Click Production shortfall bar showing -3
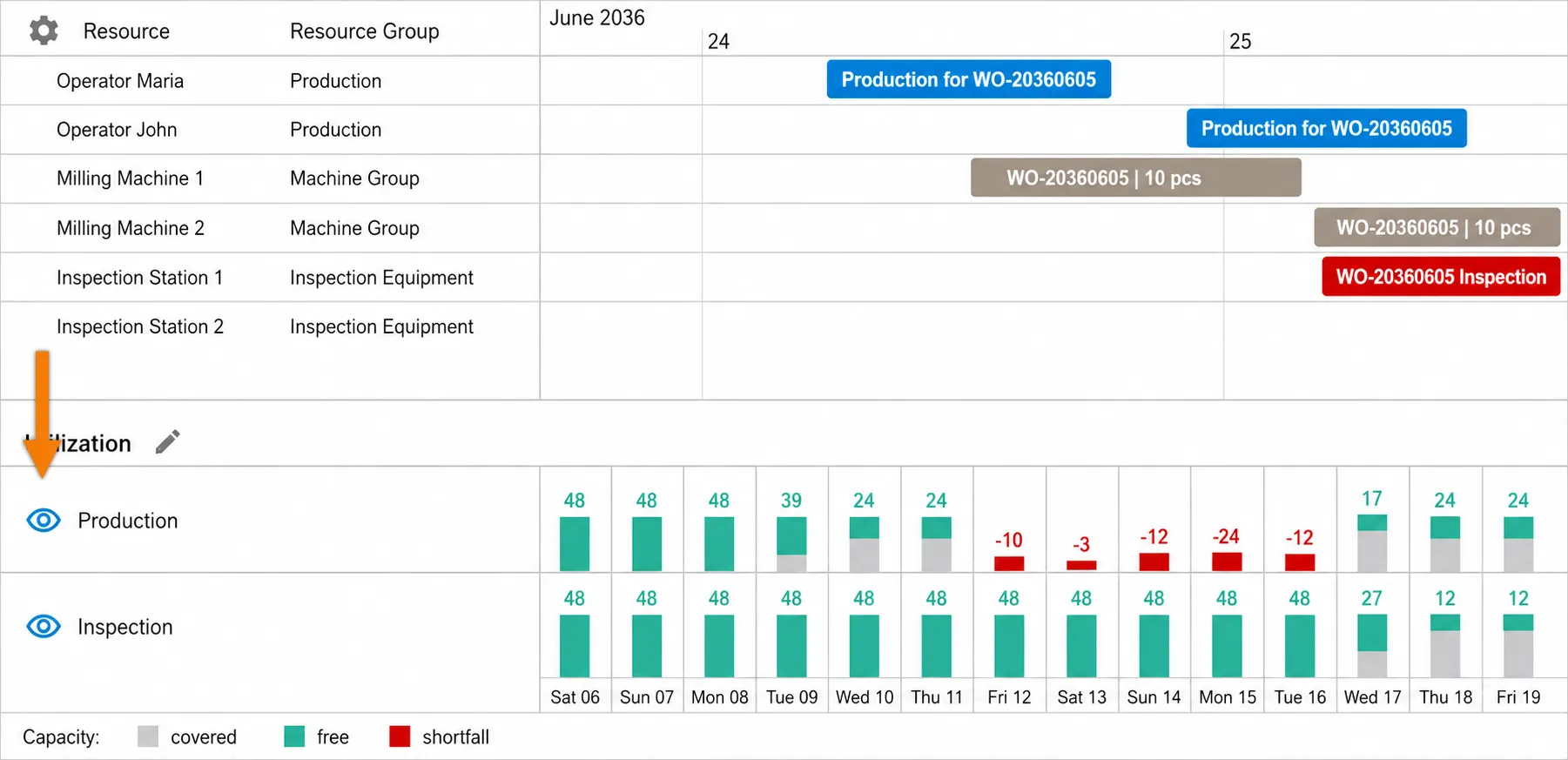Viewport: 1568px width, 760px height. pyautogui.click(x=1081, y=566)
